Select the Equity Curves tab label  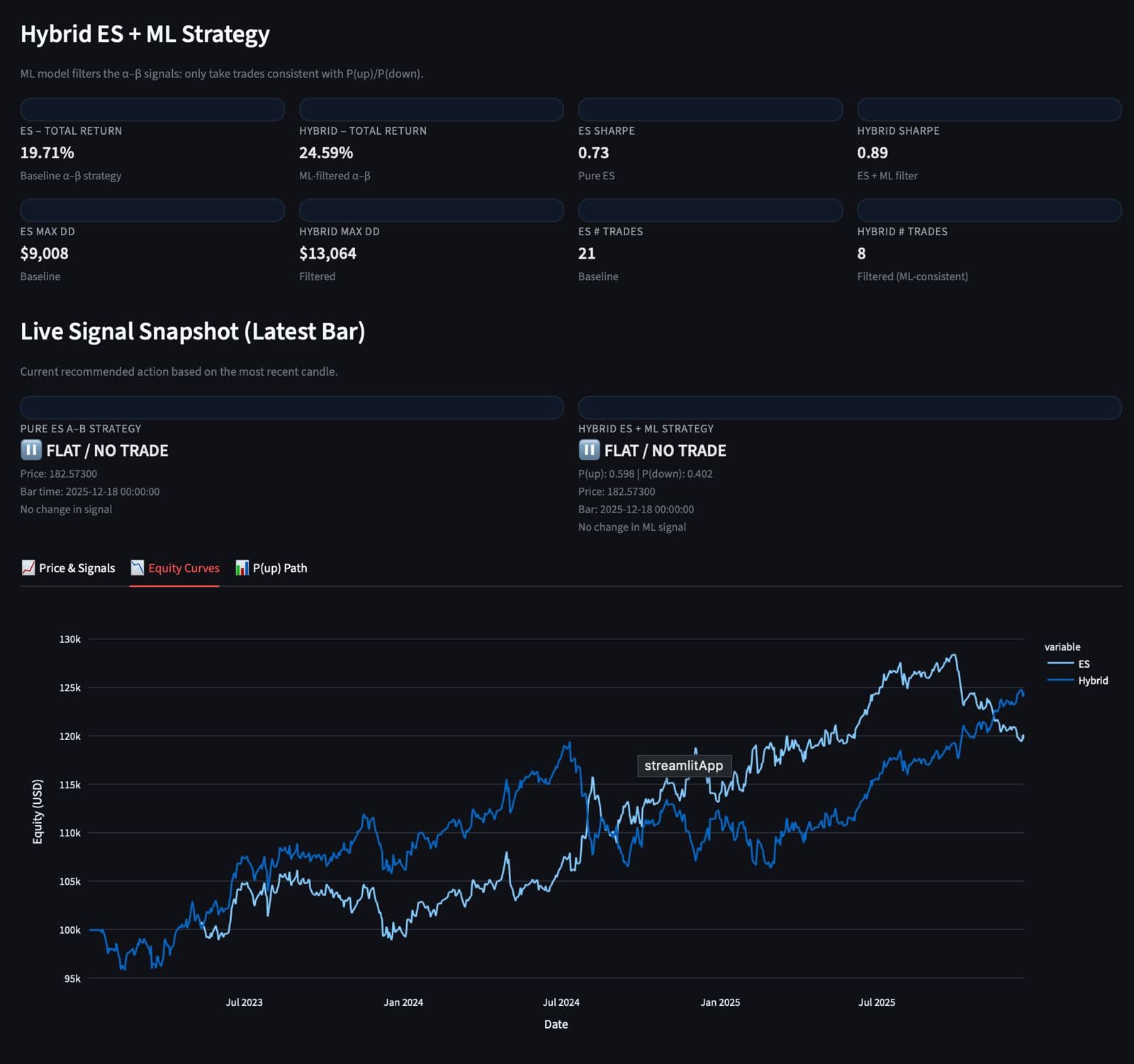(184, 568)
